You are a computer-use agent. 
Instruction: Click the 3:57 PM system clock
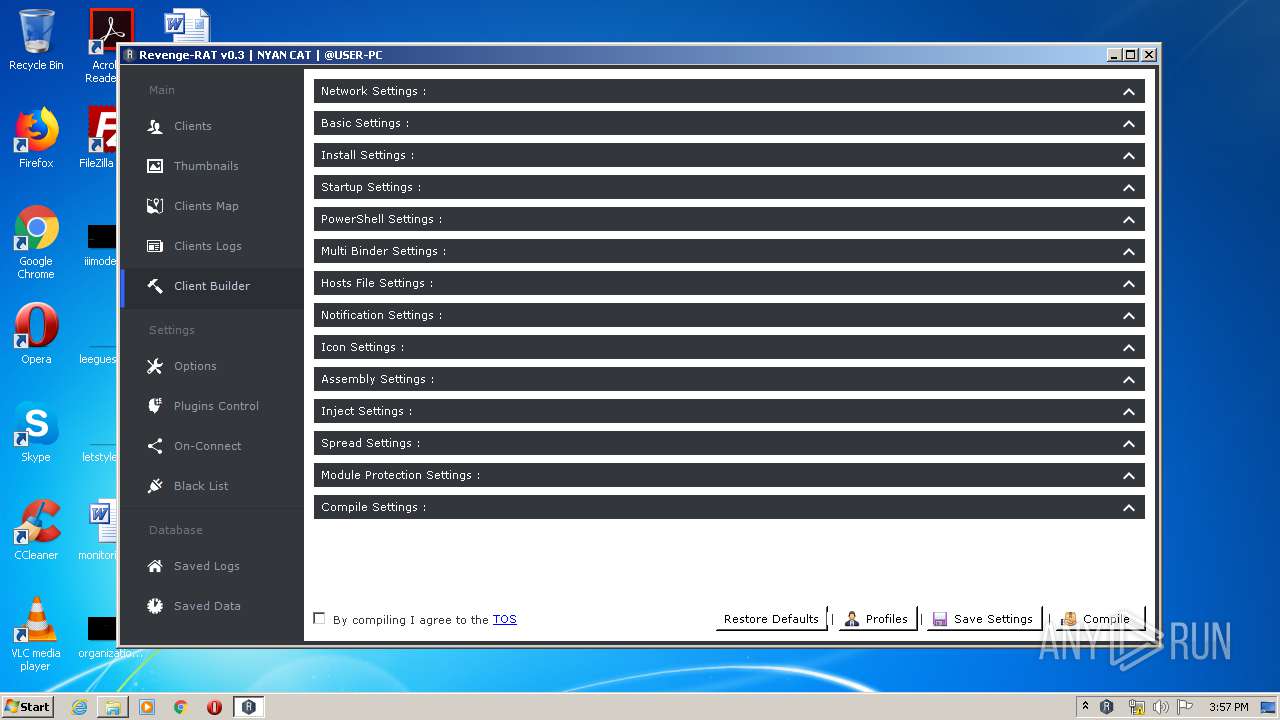(x=1228, y=707)
